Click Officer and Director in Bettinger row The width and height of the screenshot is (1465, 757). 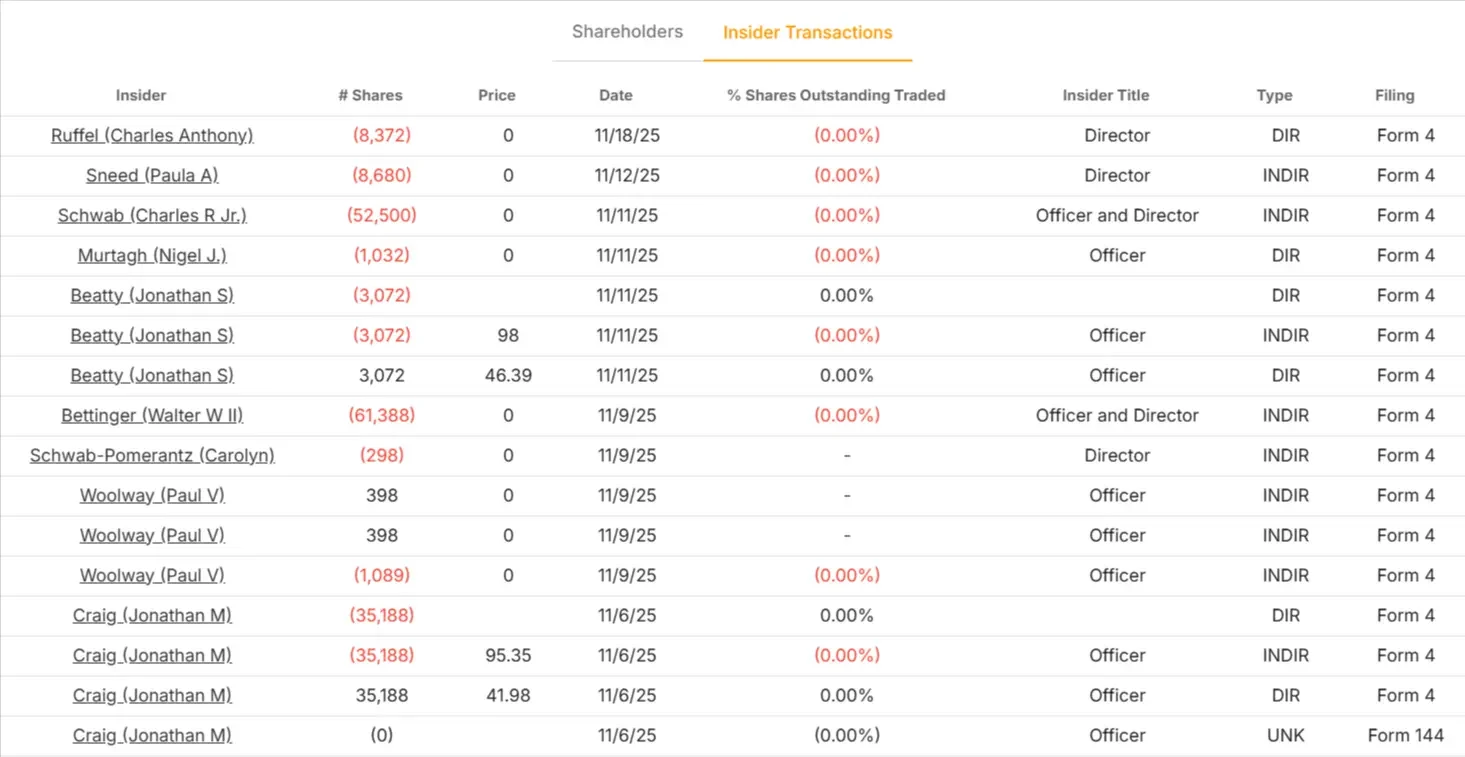(1117, 415)
